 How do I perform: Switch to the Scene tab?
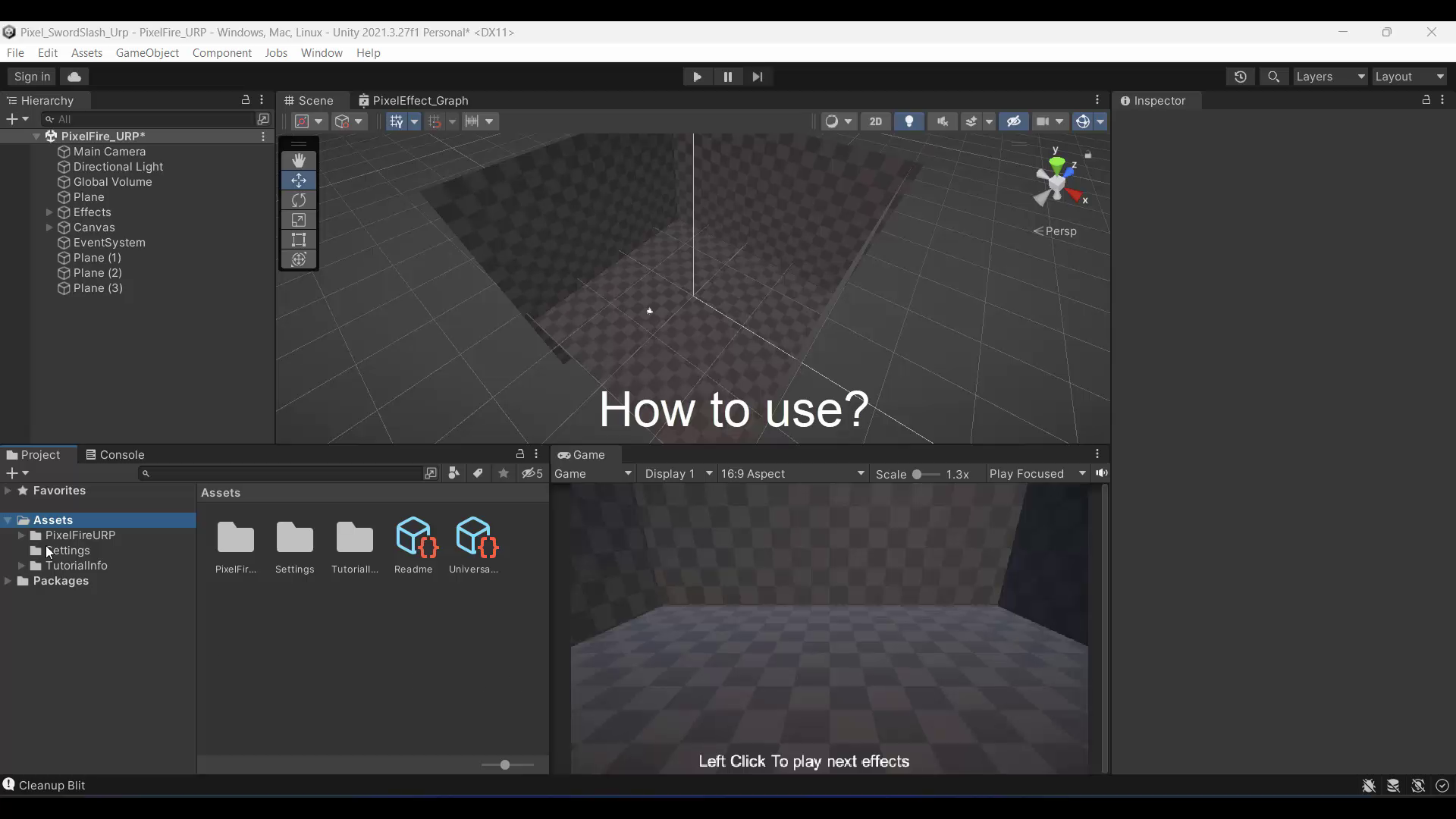coord(315,99)
